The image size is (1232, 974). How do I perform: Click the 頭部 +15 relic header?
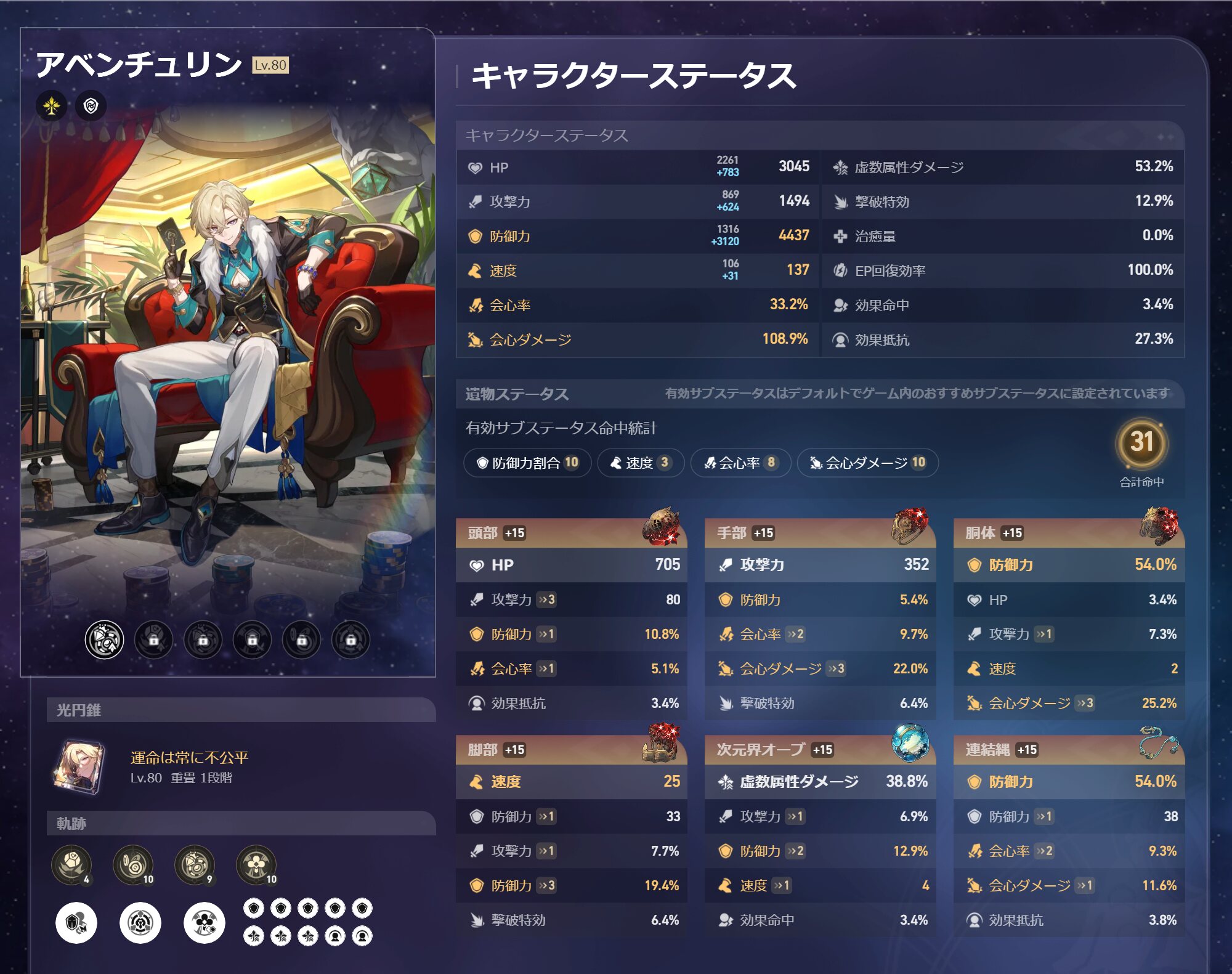(x=572, y=533)
